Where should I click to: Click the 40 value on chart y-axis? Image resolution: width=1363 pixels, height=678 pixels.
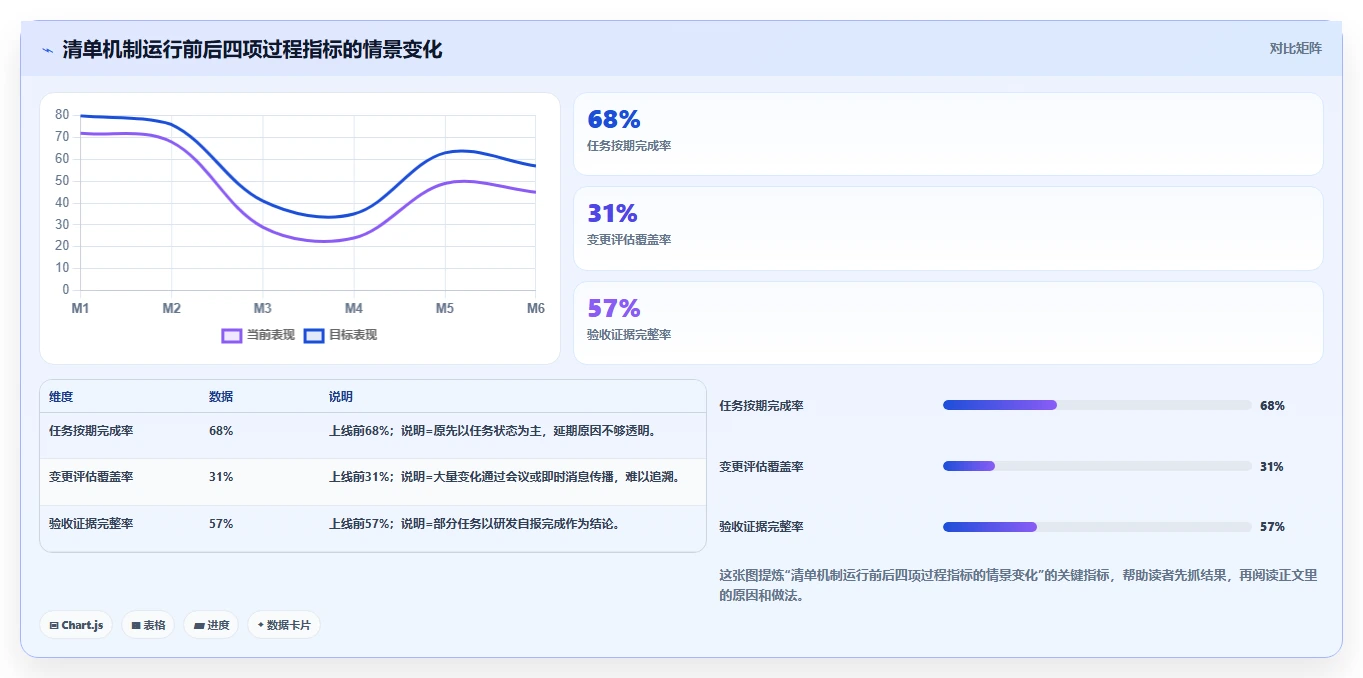tap(62, 202)
